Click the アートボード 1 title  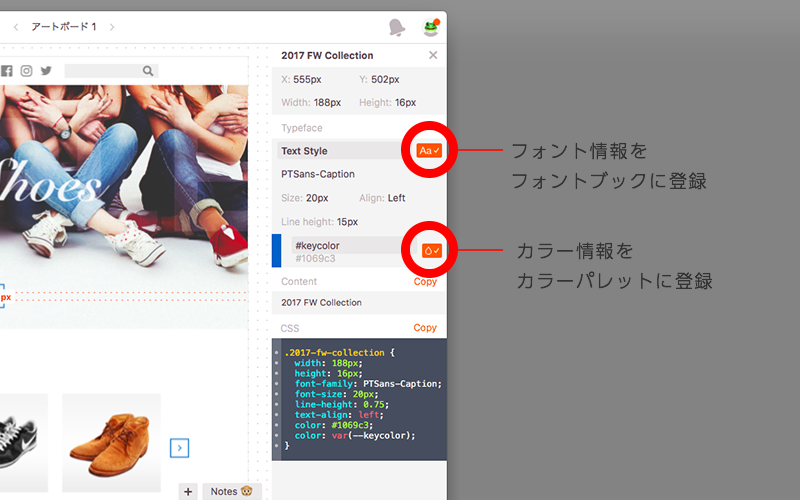pyautogui.click(x=64, y=27)
